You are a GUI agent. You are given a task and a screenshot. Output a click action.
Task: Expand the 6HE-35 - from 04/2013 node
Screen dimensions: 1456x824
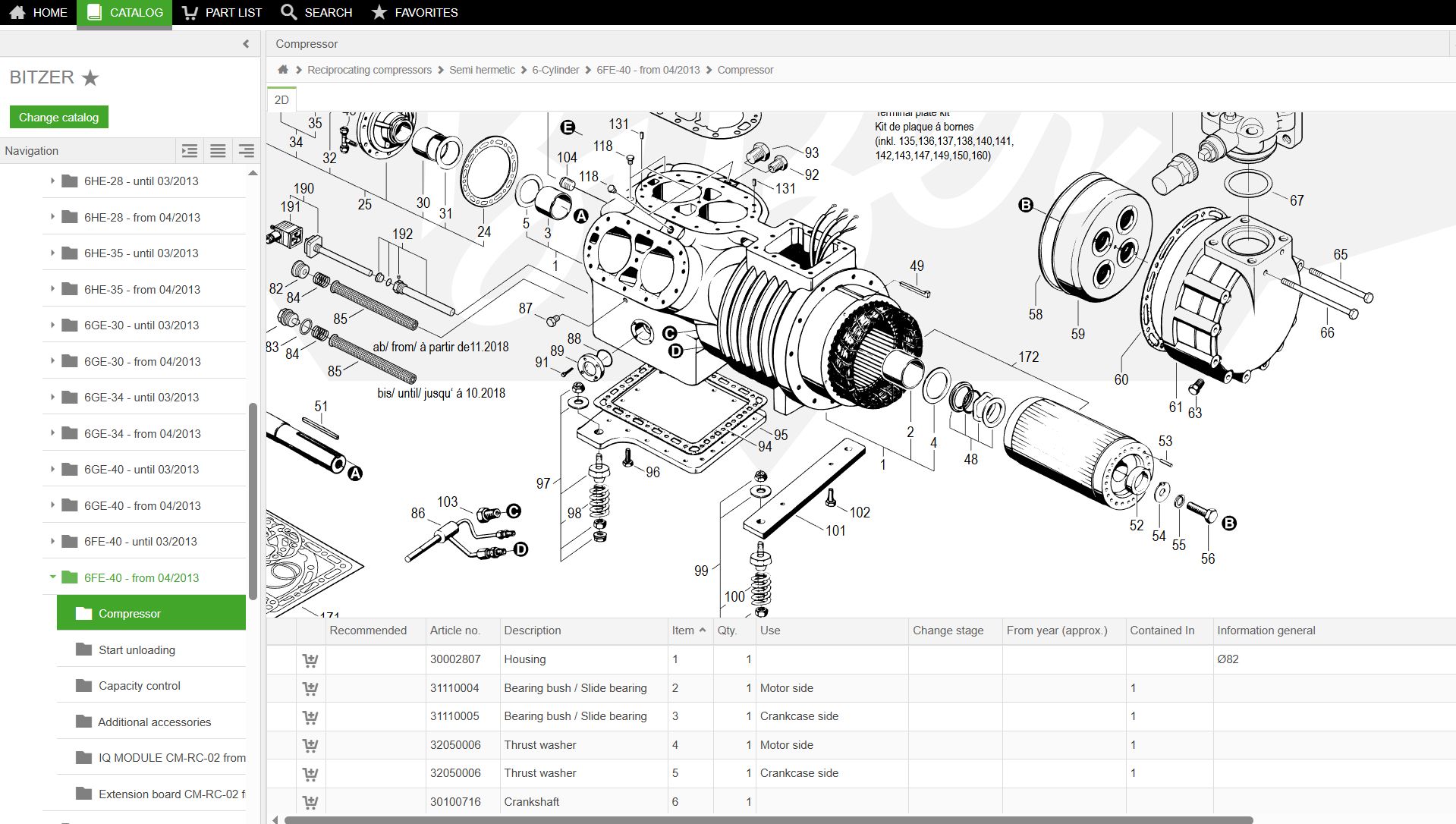coord(52,289)
